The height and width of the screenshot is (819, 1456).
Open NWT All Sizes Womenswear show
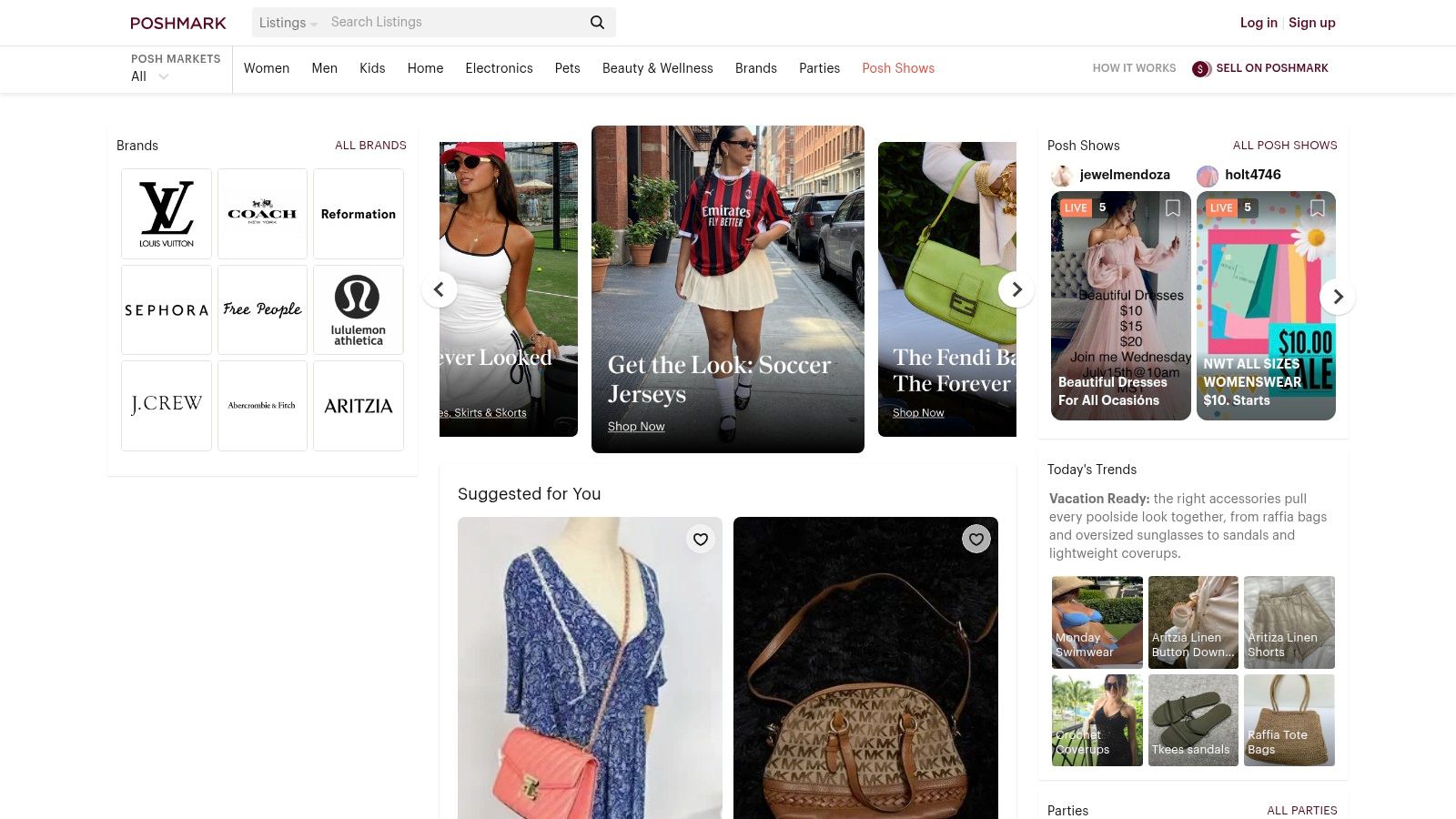click(x=1266, y=306)
